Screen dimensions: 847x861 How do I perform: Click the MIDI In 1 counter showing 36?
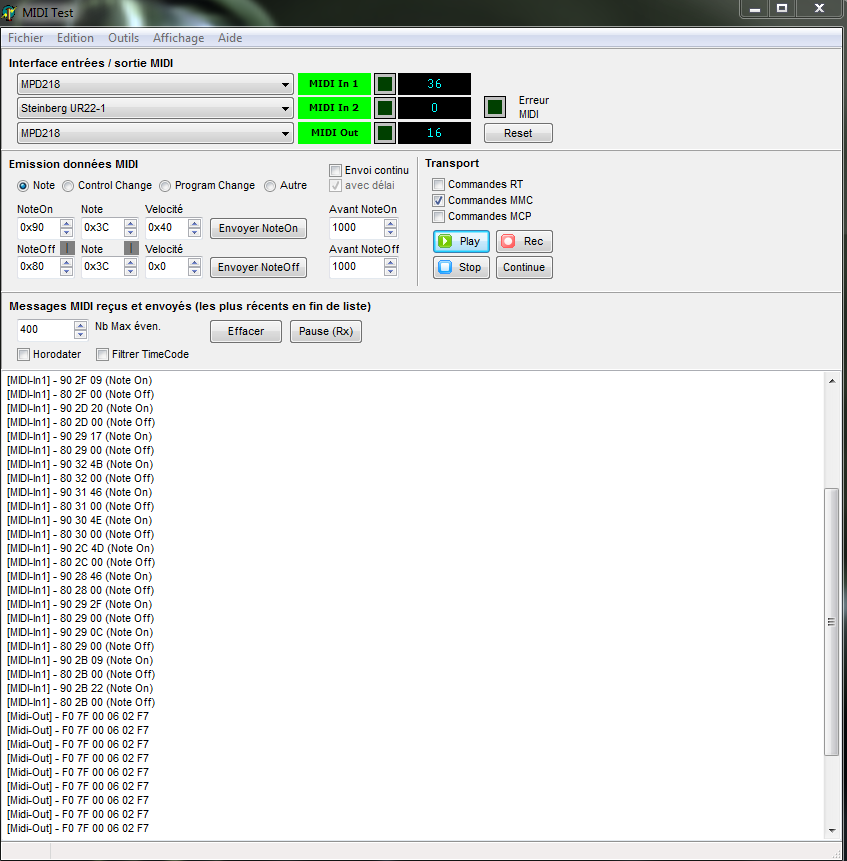(x=434, y=84)
